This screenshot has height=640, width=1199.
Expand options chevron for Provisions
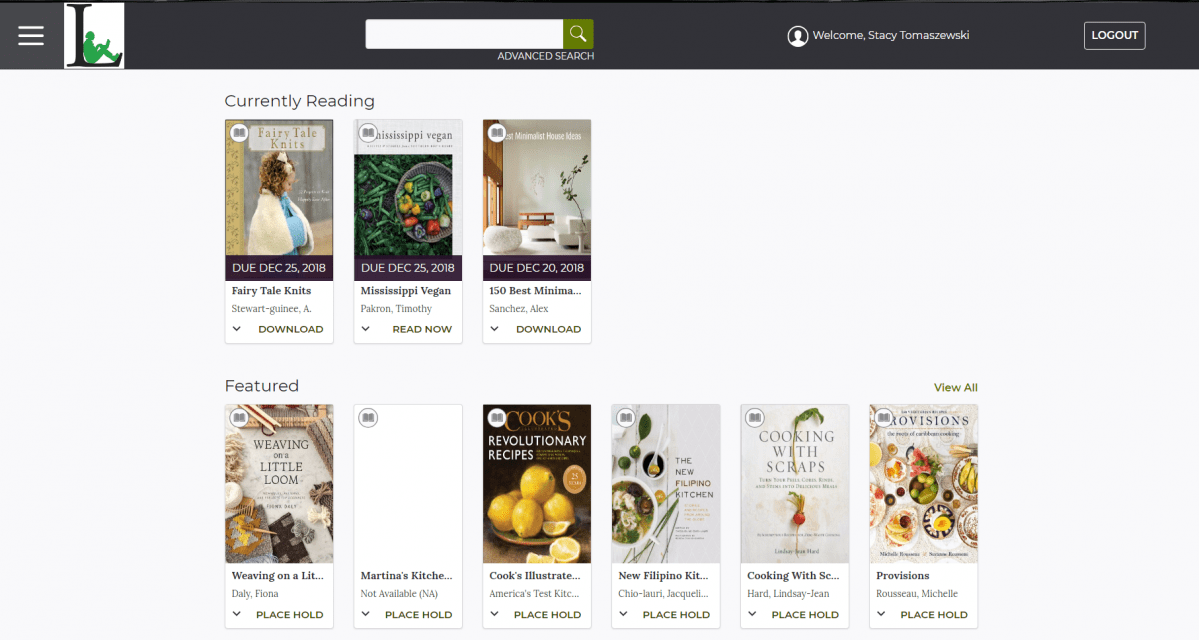pyautogui.click(x=881, y=614)
